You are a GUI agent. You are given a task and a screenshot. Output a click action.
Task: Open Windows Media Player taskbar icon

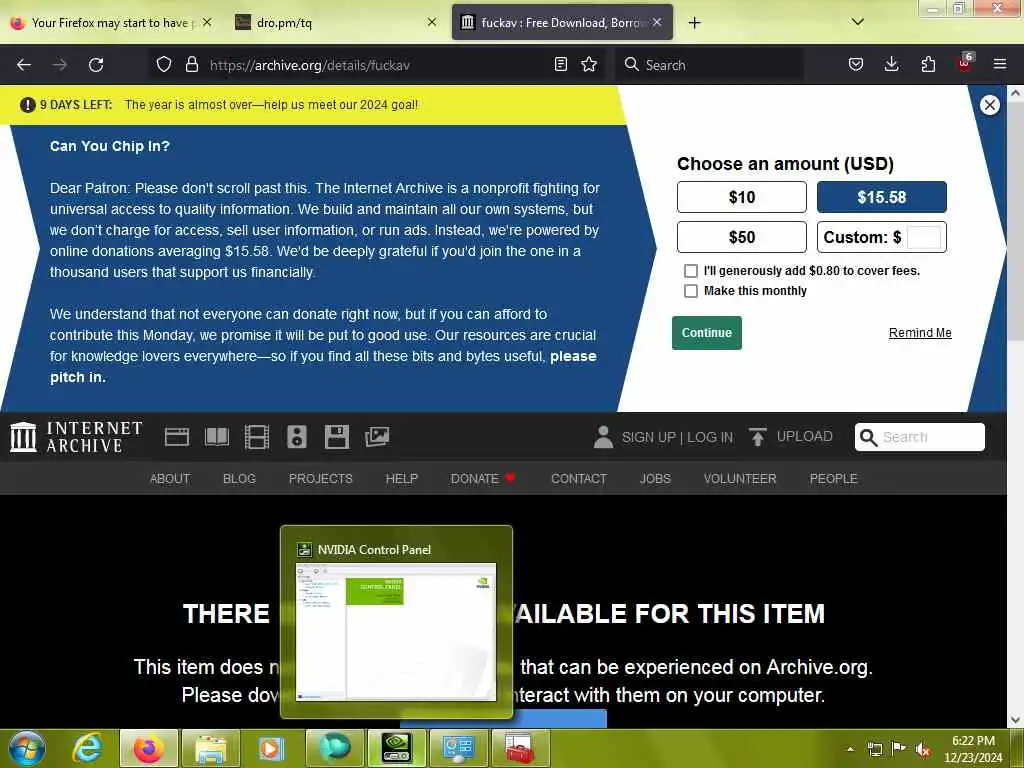pyautogui.click(x=272, y=748)
